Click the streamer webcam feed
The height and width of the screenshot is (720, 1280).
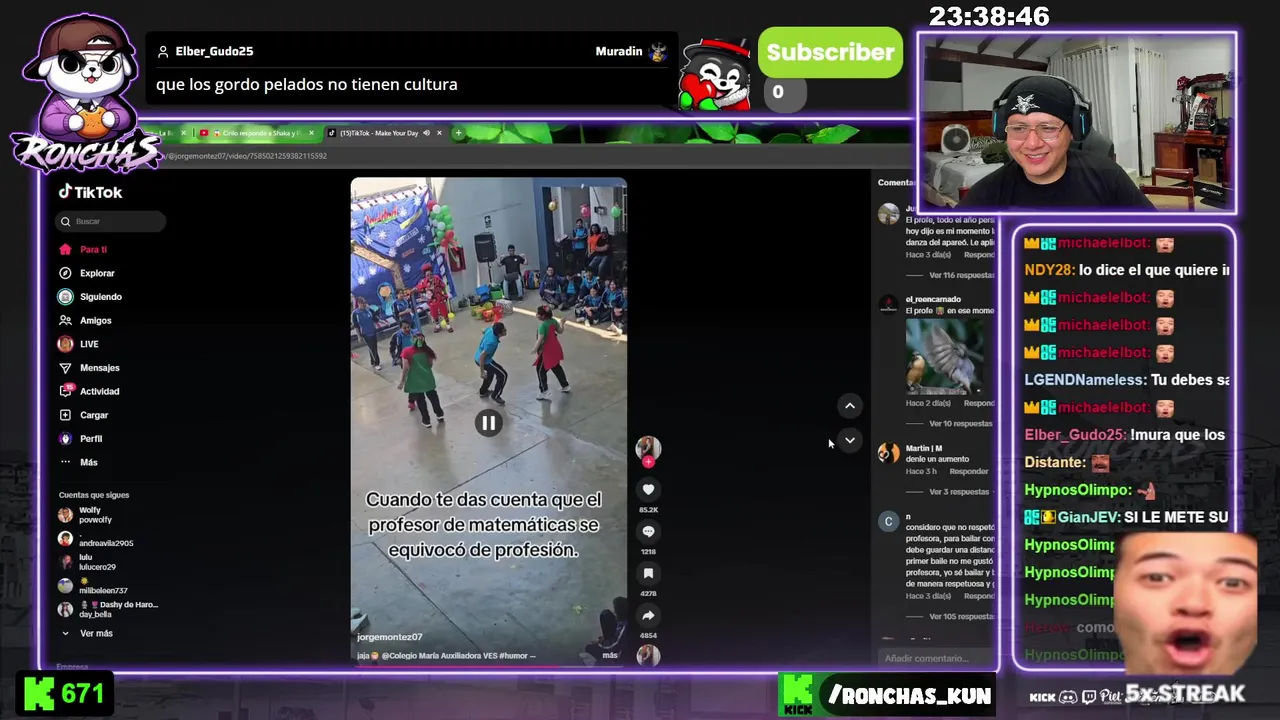click(1076, 122)
